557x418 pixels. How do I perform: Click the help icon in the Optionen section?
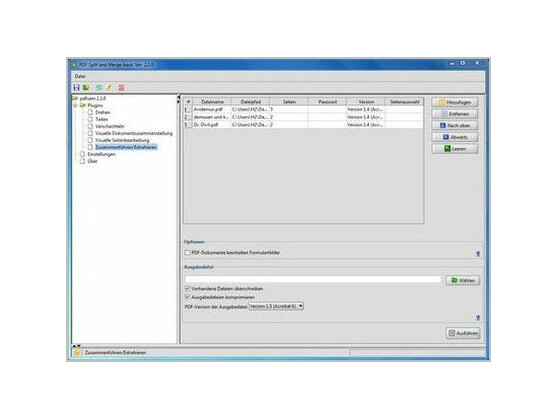(478, 254)
